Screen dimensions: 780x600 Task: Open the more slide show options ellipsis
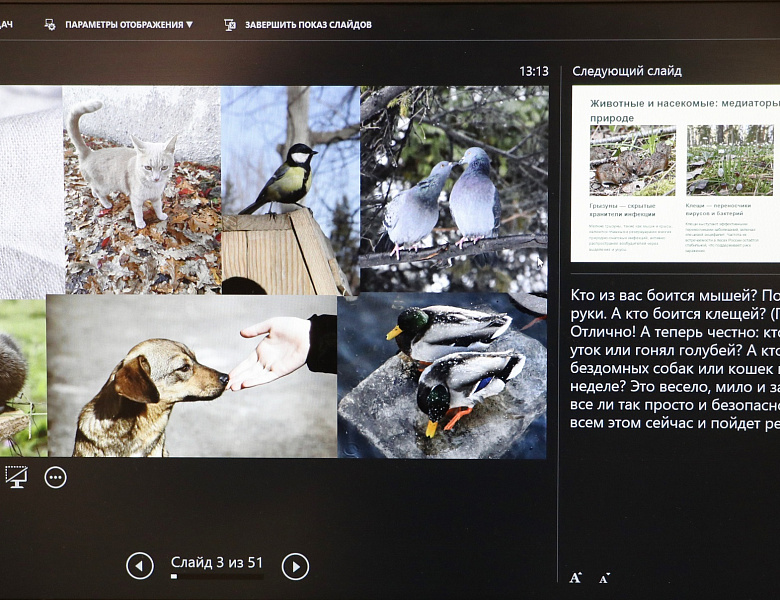pyautogui.click(x=55, y=478)
